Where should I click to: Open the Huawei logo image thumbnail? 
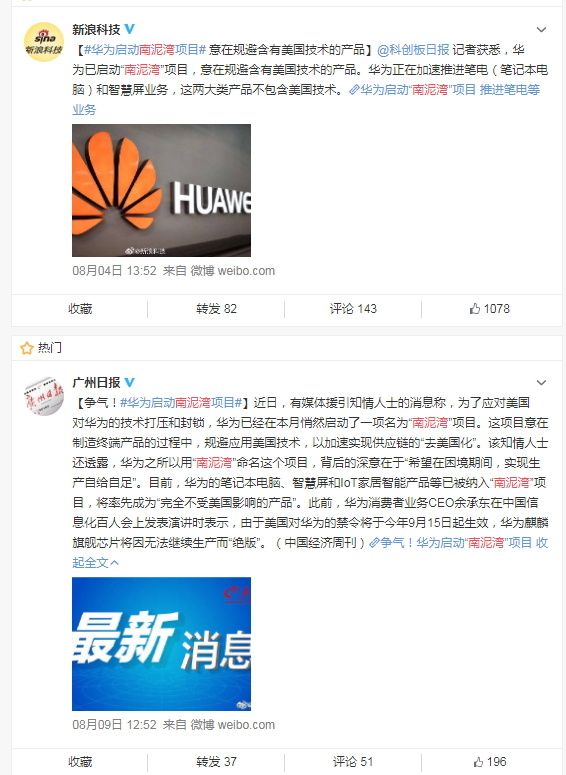(162, 190)
